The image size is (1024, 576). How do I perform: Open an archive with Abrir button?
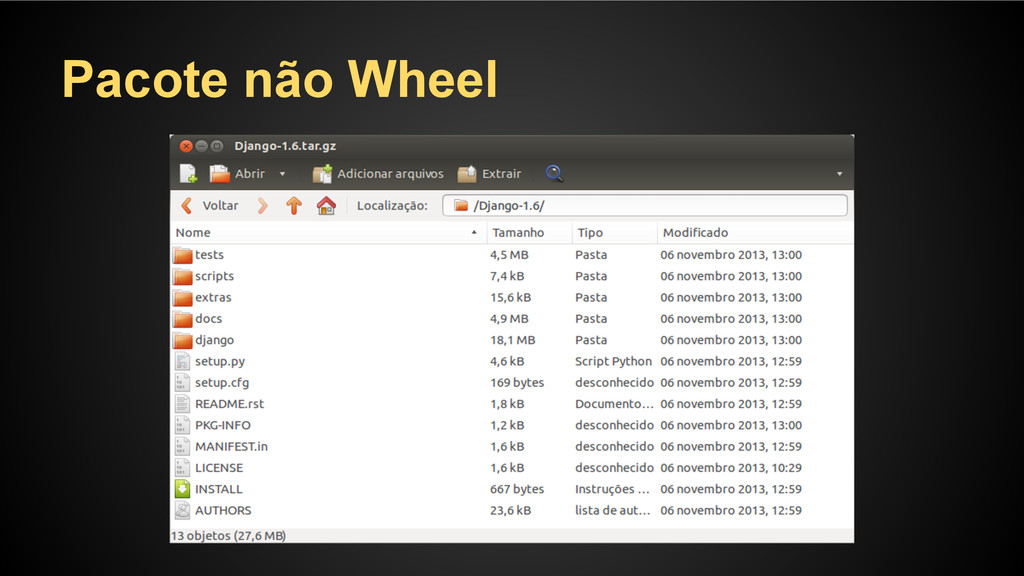tap(238, 174)
